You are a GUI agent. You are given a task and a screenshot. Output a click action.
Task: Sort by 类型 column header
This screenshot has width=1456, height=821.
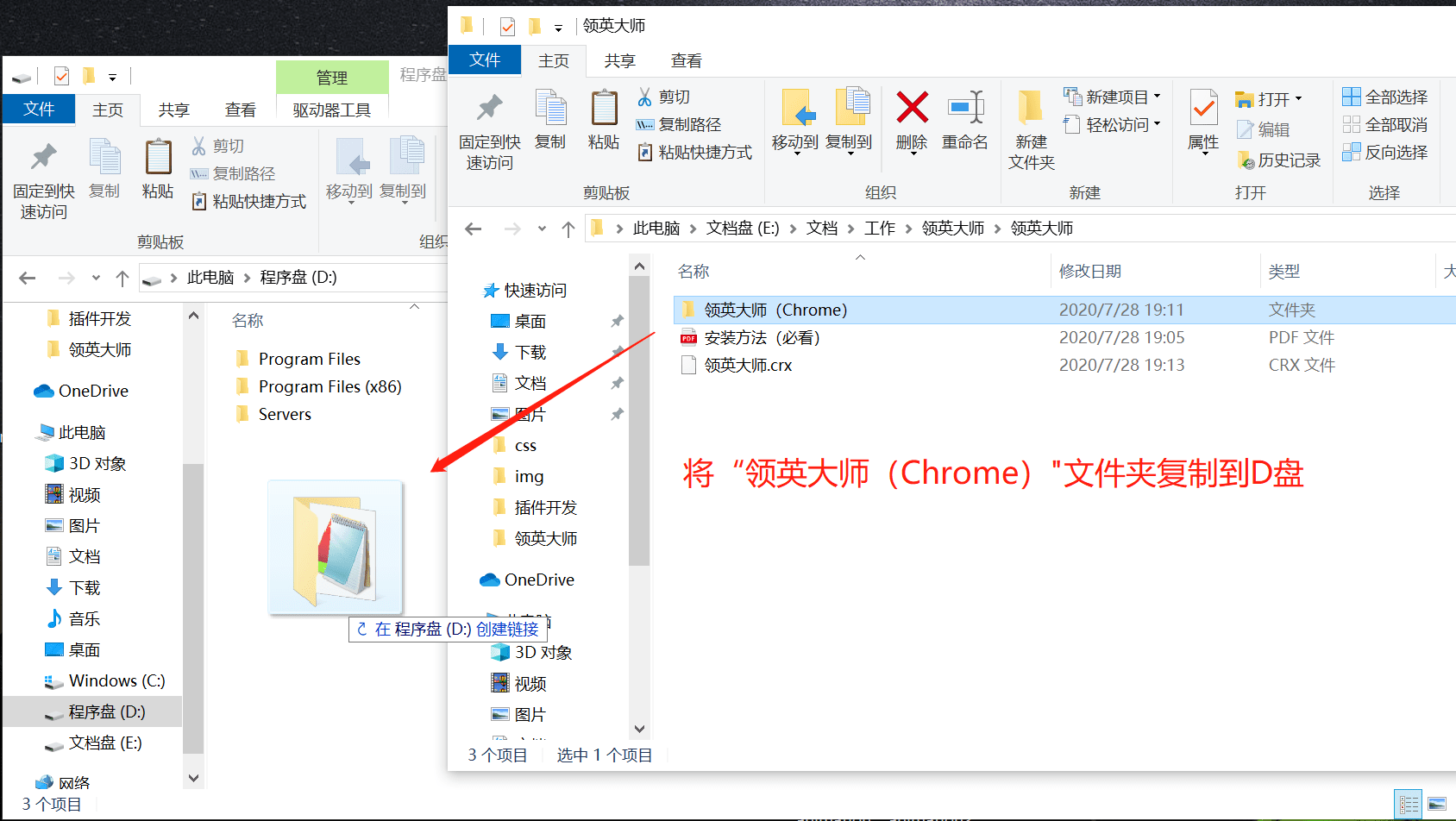(1283, 272)
